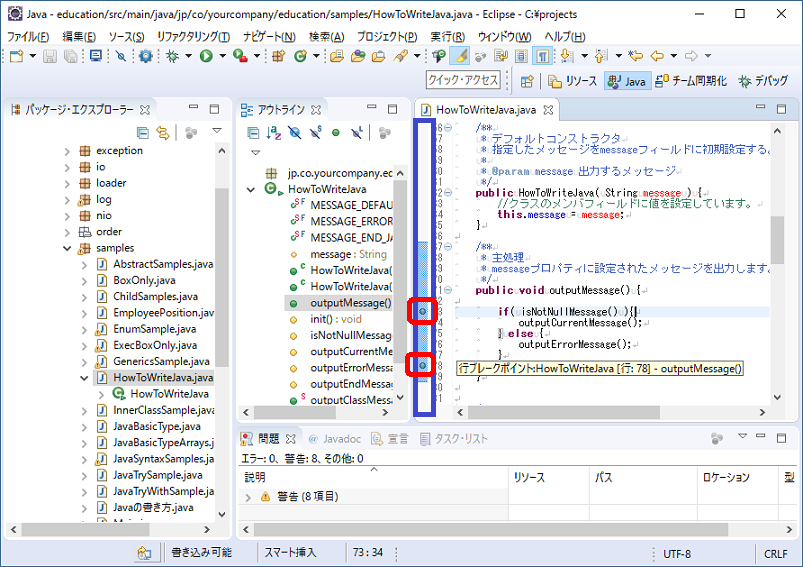Toggle alphabetical Sort in Outline toolbar

coord(274,133)
